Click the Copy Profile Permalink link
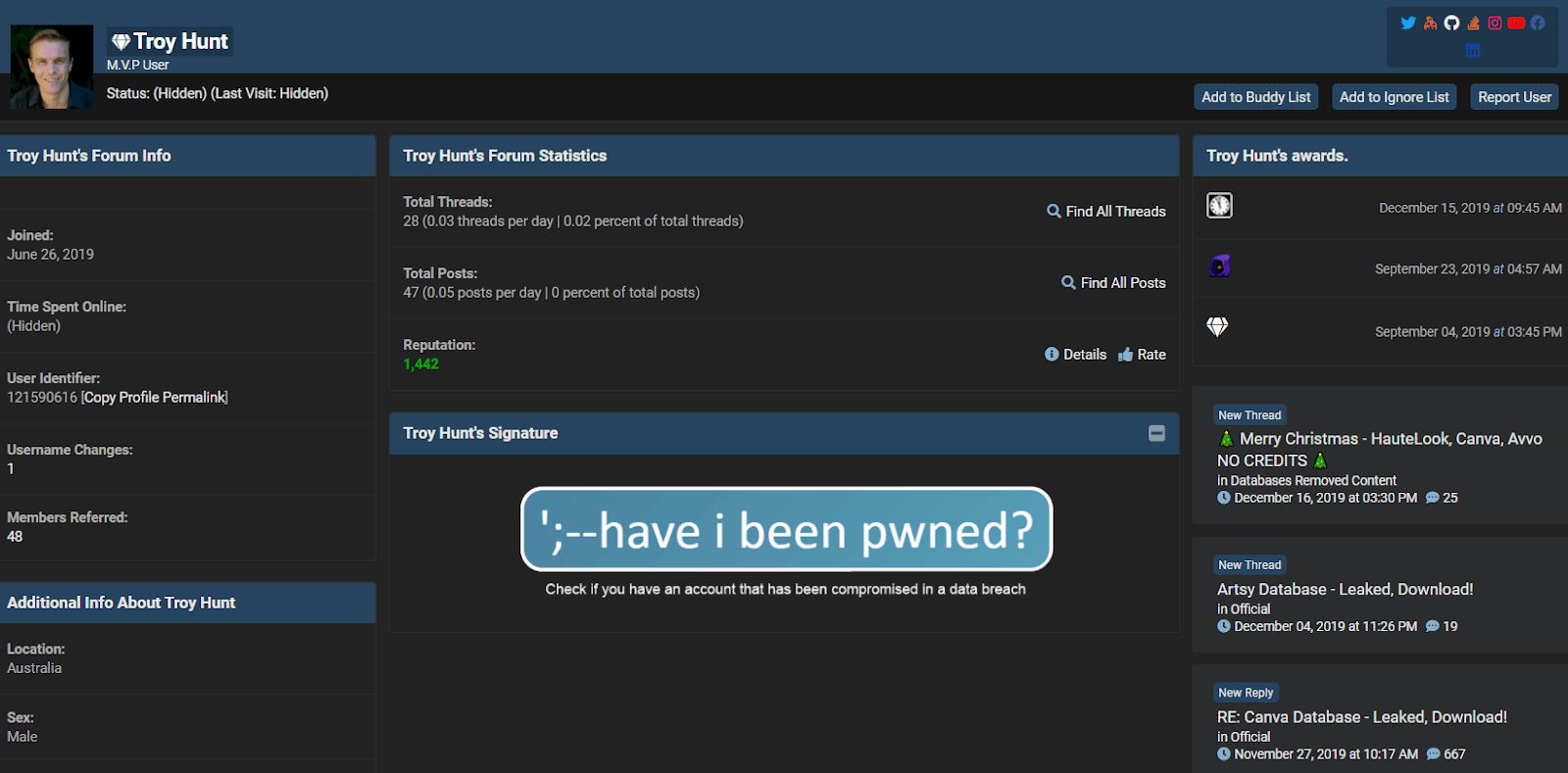The height and width of the screenshot is (773, 1568). [155, 397]
